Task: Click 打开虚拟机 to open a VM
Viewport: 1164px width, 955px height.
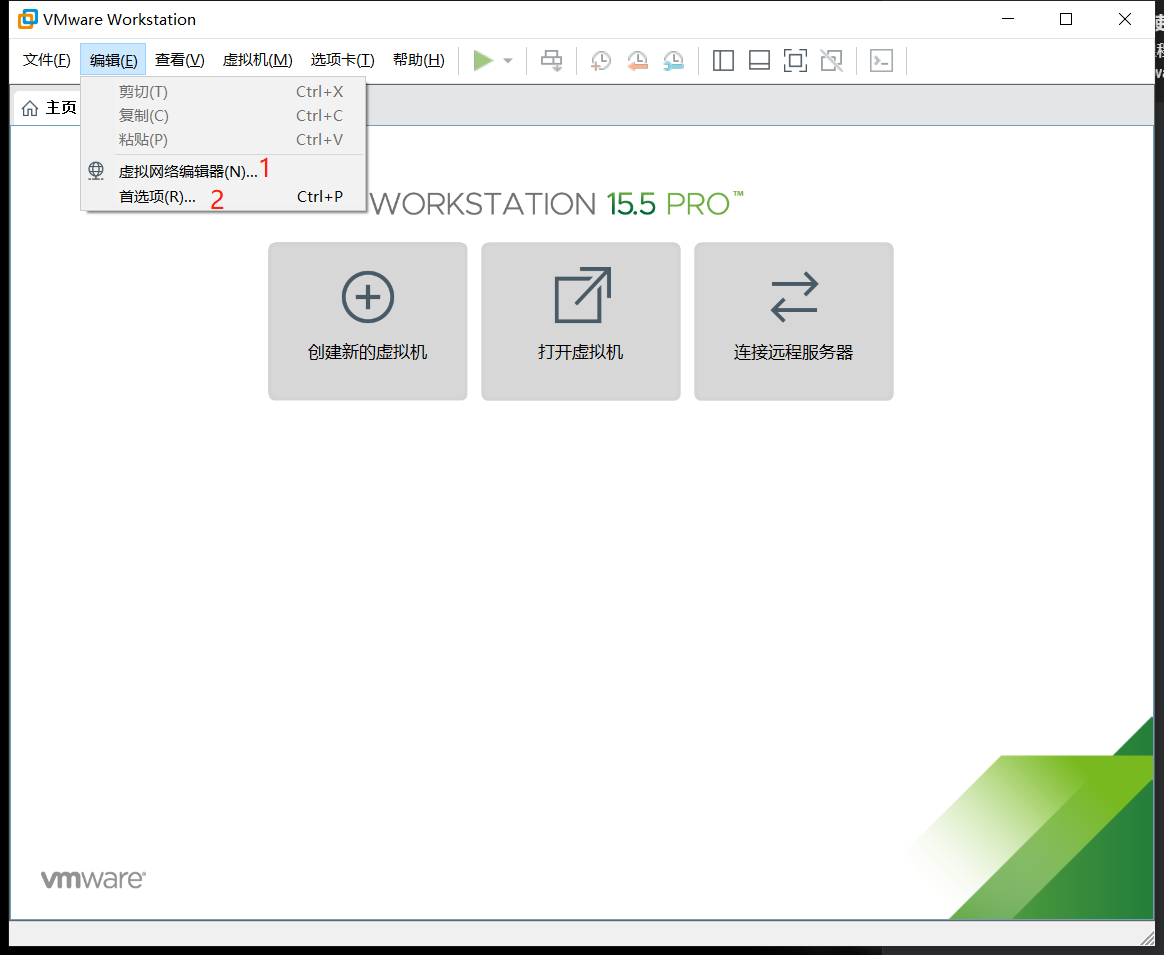Action: click(x=580, y=321)
